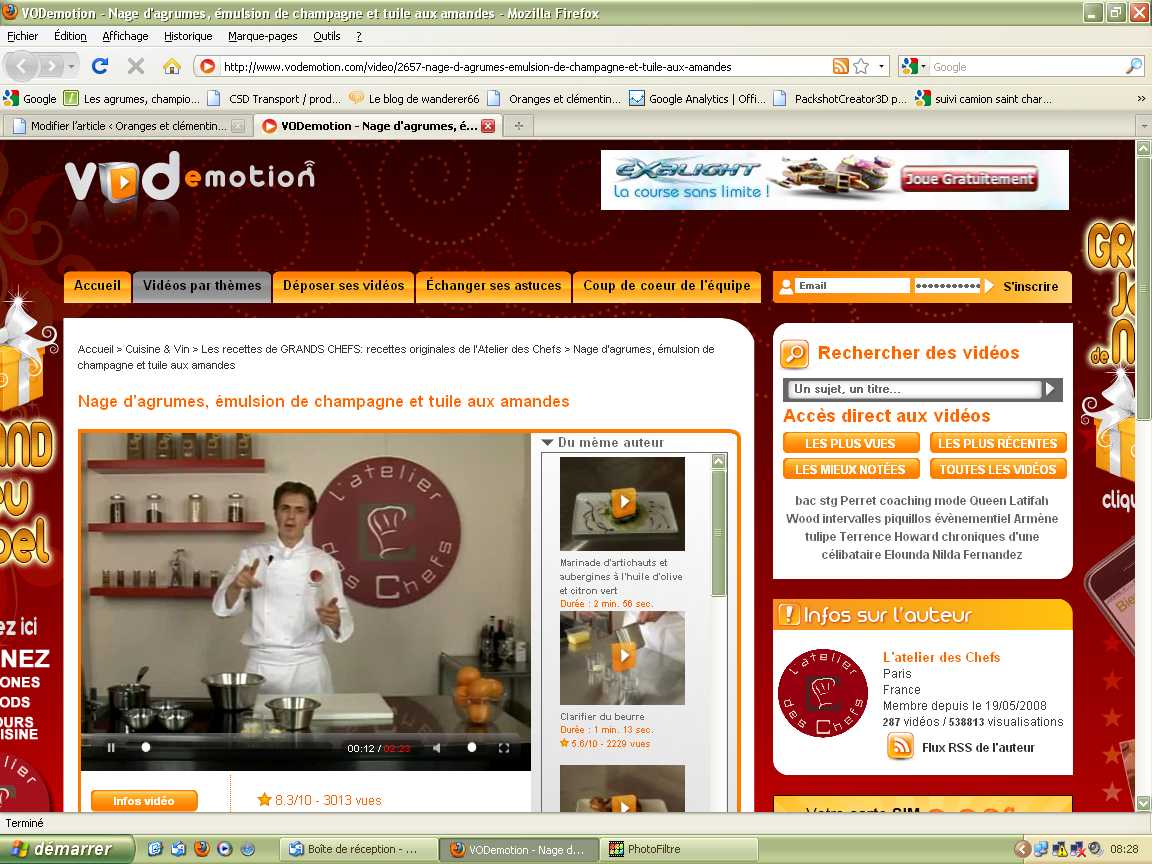The image size is (1152, 864).
Task: Click the L'atelier des Chefs author logo
Action: (x=823, y=693)
